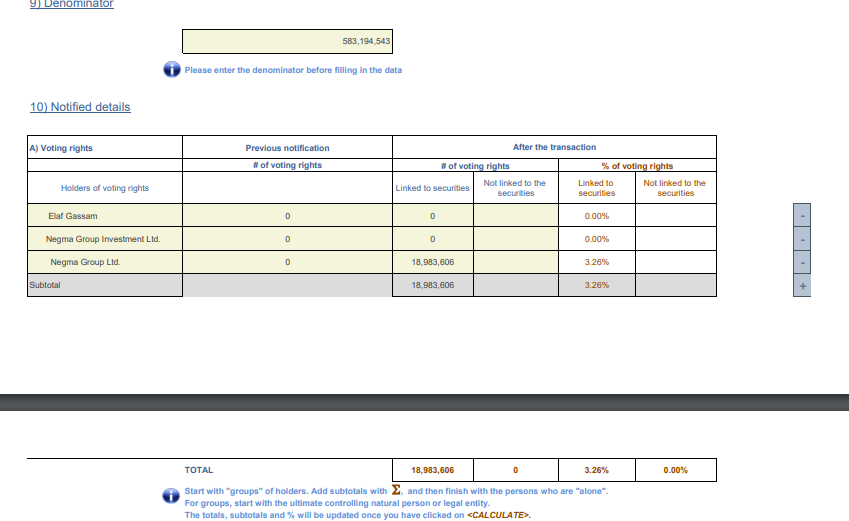Screen dimensions: 849x521
Task: Select holder cell 'Negma Group Investment Ltd.'
Action: point(105,239)
